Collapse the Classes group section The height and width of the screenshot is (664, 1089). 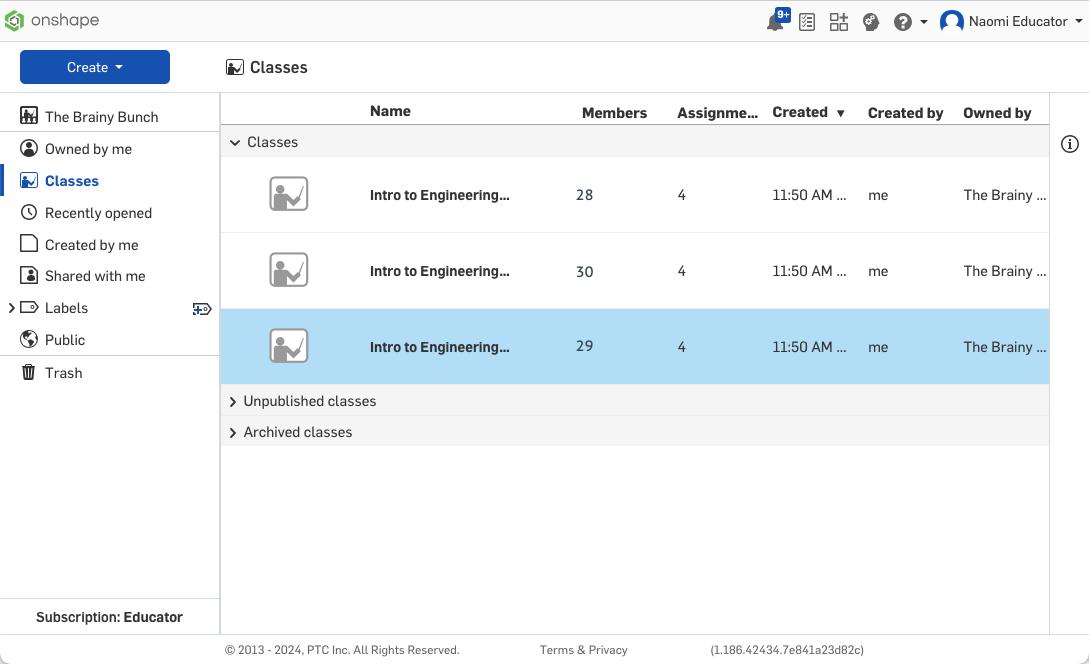[235, 143]
